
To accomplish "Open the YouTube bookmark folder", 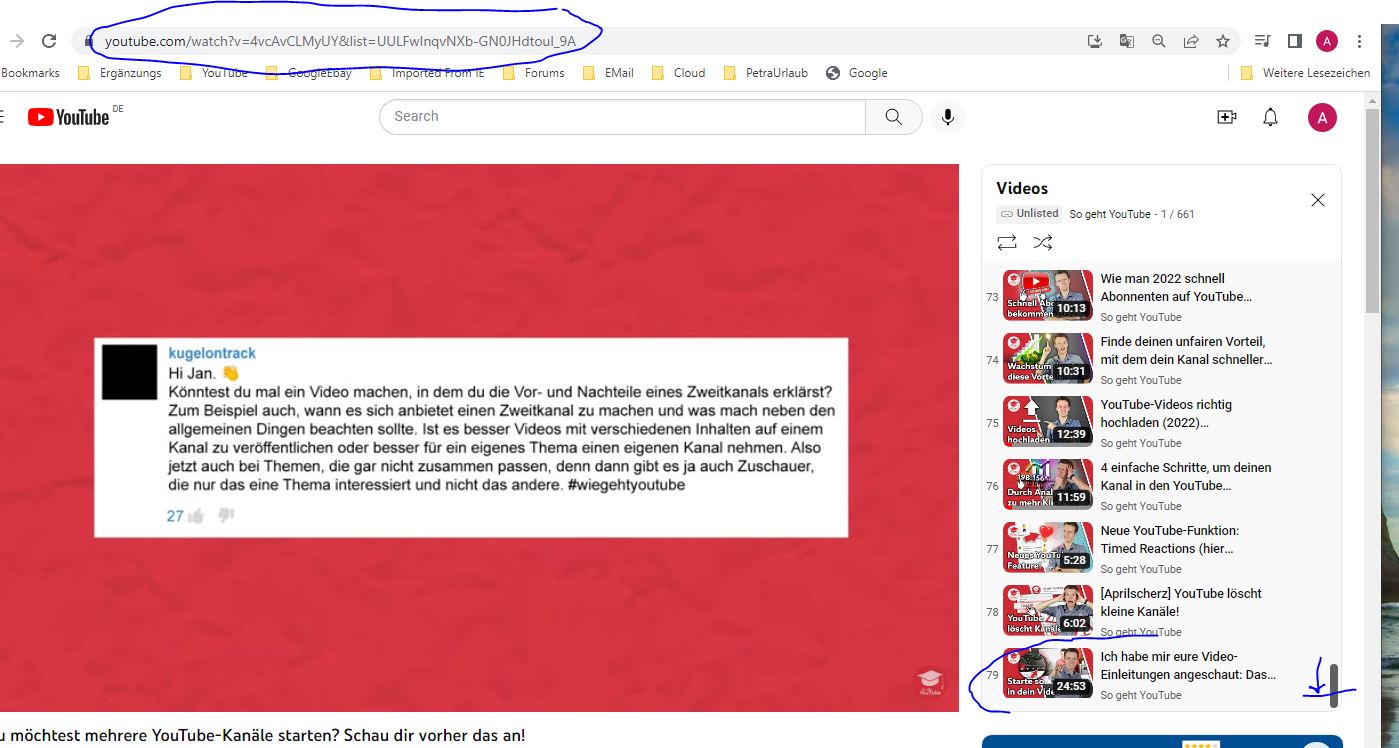I will pos(214,73).
